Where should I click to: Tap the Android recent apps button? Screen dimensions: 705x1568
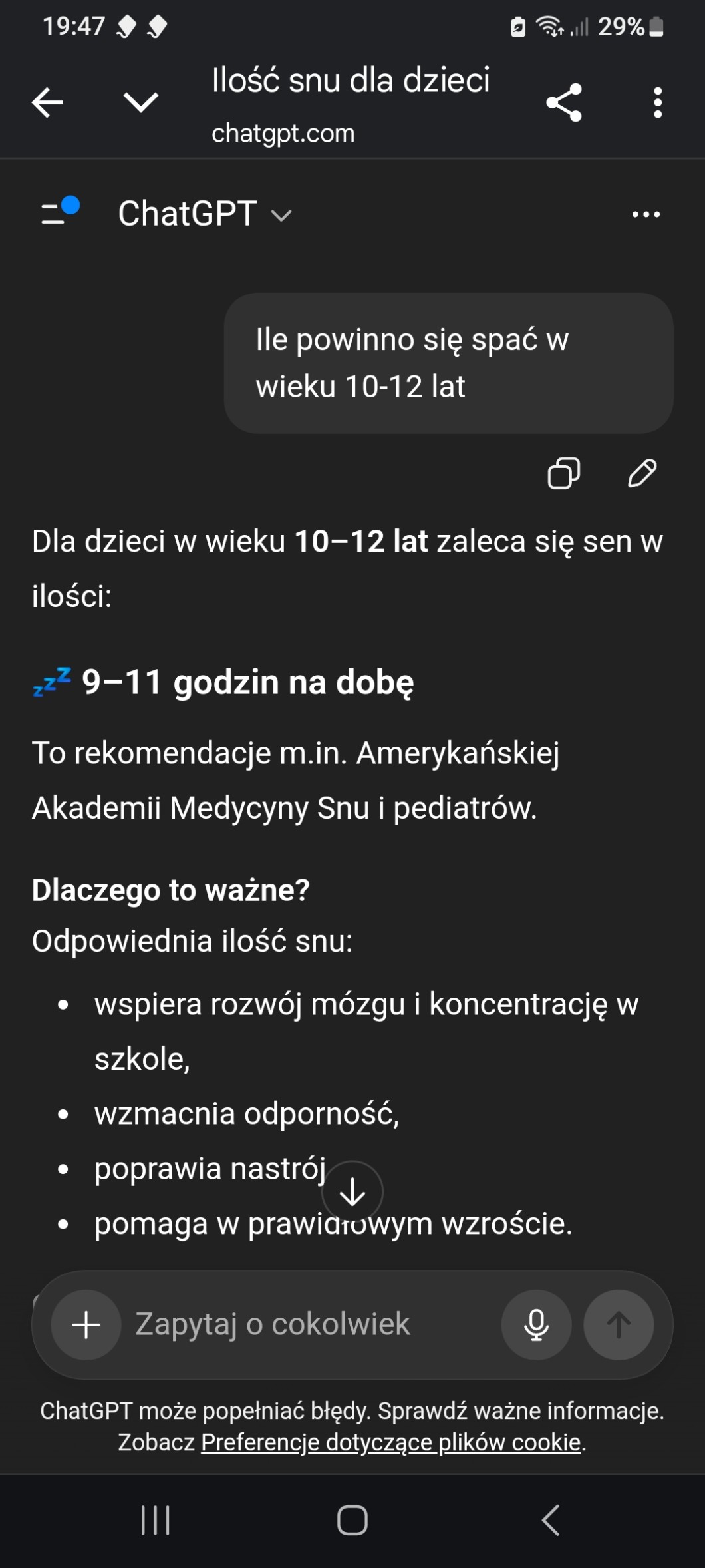[156, 1520]
